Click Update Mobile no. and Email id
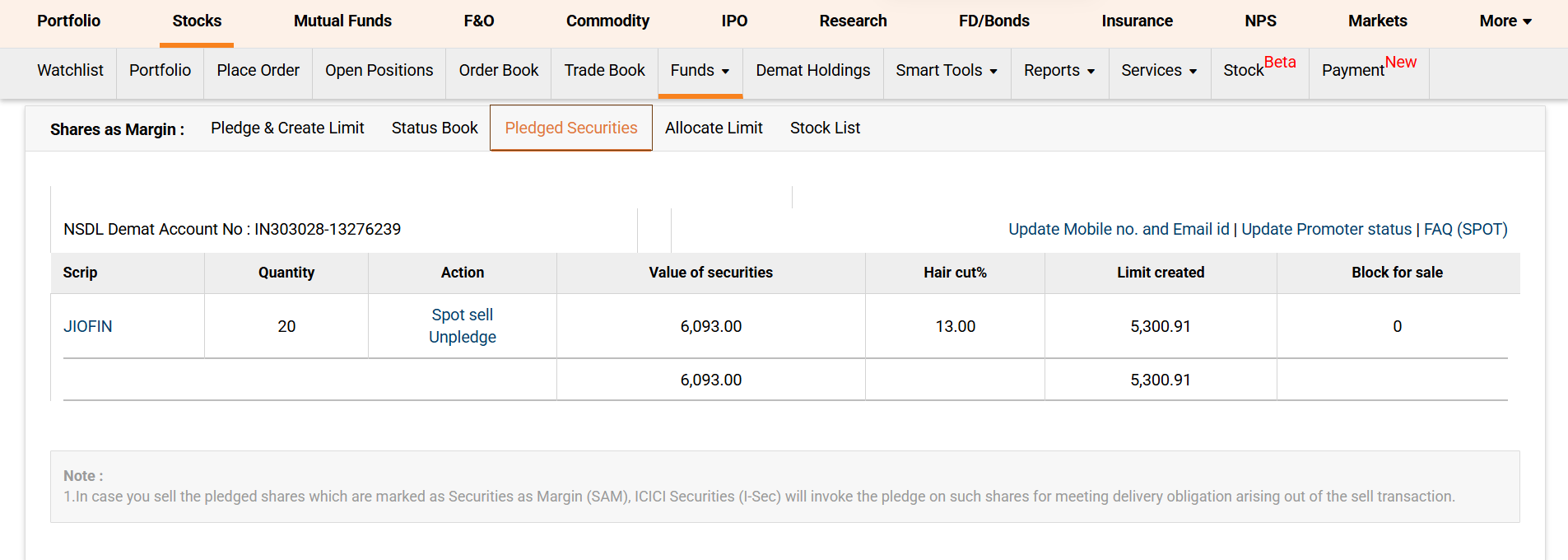This screenshot has width=1568, height=560. [1118, 229]
